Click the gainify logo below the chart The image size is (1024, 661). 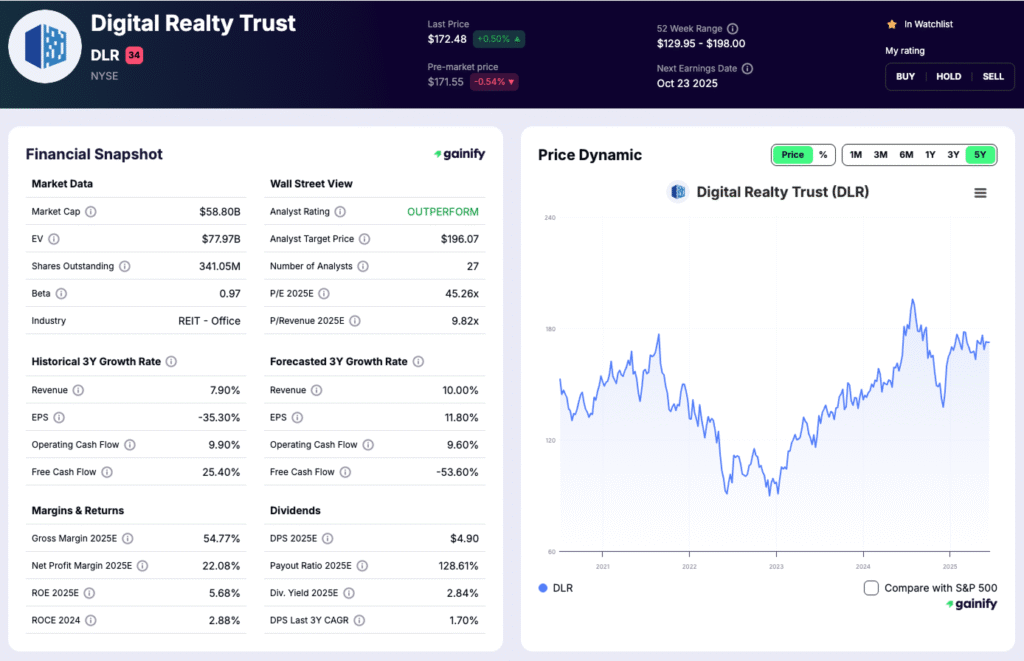click(970, 604)
